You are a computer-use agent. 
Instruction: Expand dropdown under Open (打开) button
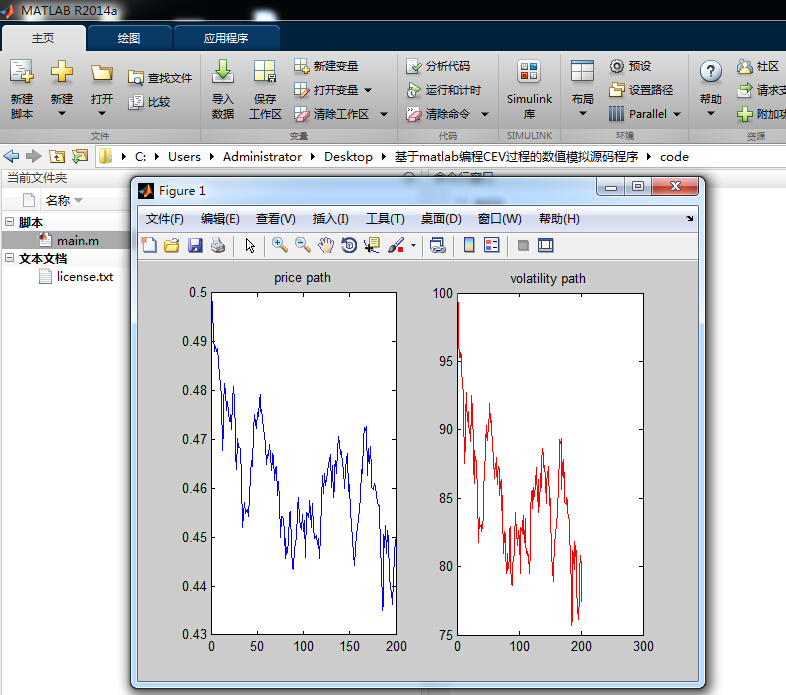coord(102,114)
